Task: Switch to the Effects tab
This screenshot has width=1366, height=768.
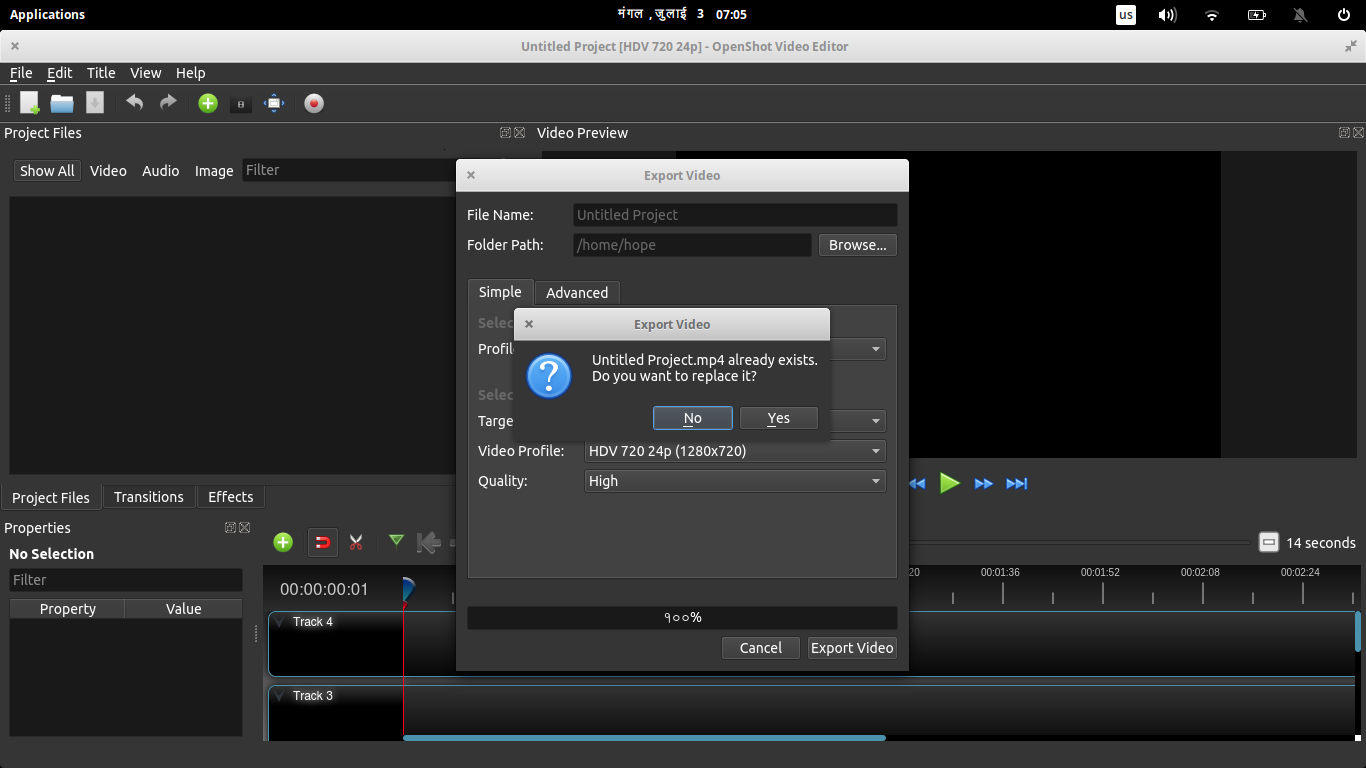Action: 231,496
